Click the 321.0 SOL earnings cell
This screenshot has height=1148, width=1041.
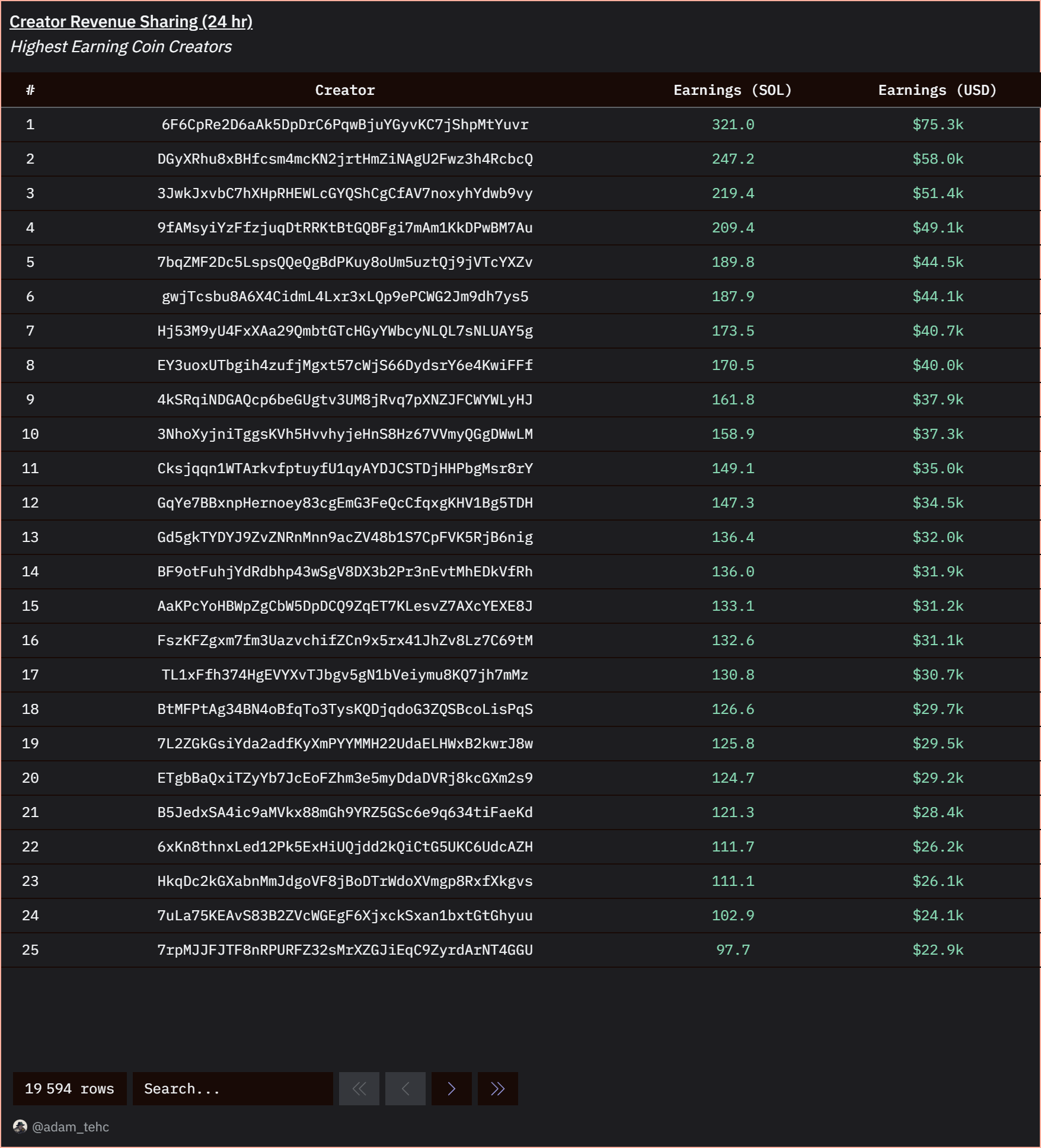pyautogui.click(x=733, y=125)
